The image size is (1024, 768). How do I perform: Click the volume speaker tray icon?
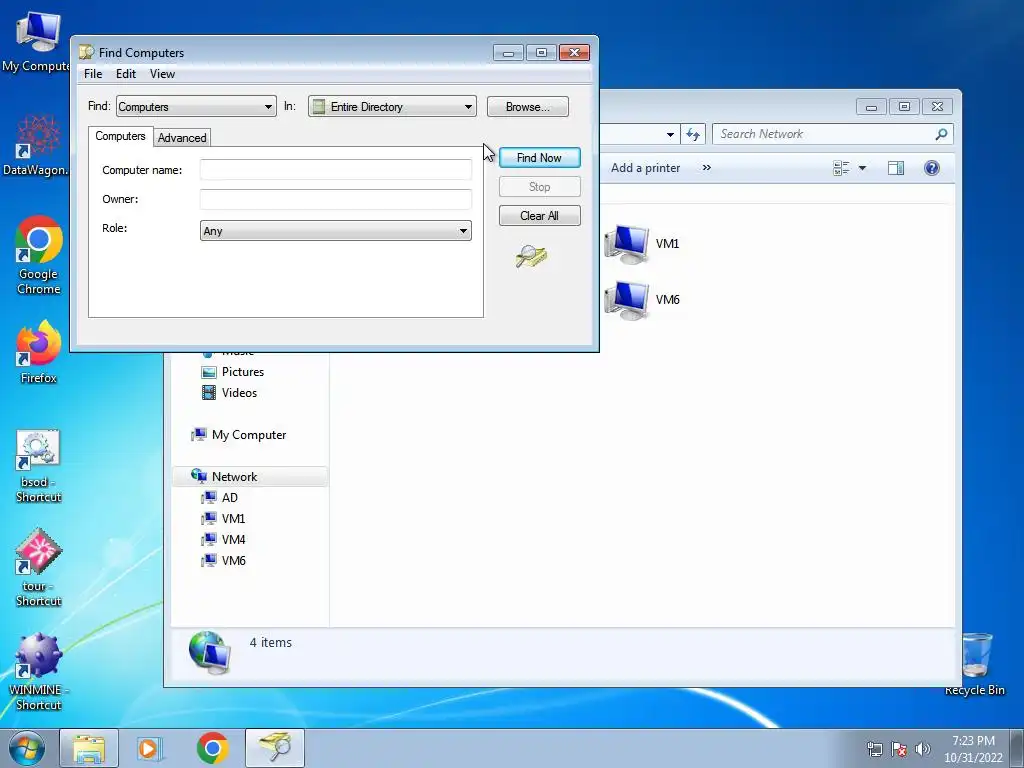pyautogui.click(x=922, y=749)
